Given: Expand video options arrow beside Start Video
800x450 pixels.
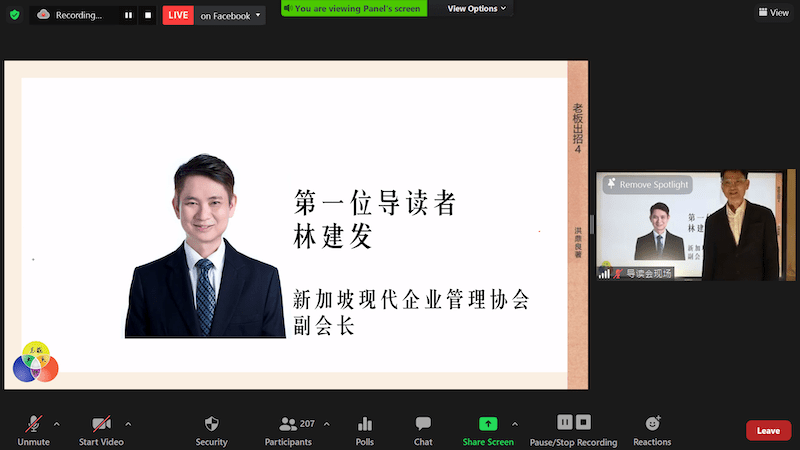Looking at the screenshot, I should [x=128, y=423].
